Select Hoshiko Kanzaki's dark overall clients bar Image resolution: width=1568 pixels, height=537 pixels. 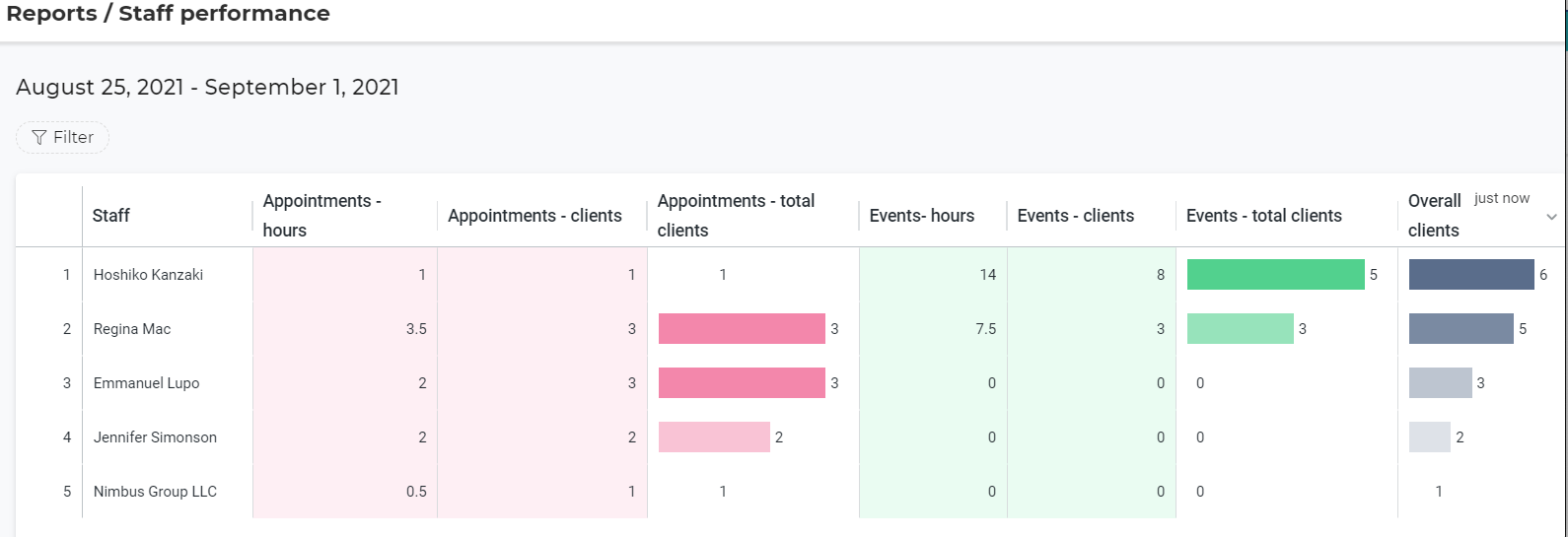point(1471,275)
